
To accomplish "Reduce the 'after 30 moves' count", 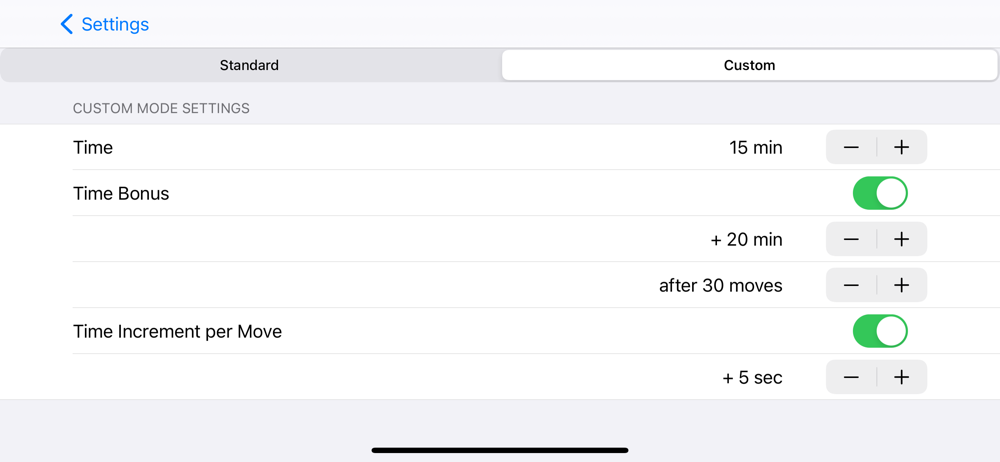I will pos(851,286).
